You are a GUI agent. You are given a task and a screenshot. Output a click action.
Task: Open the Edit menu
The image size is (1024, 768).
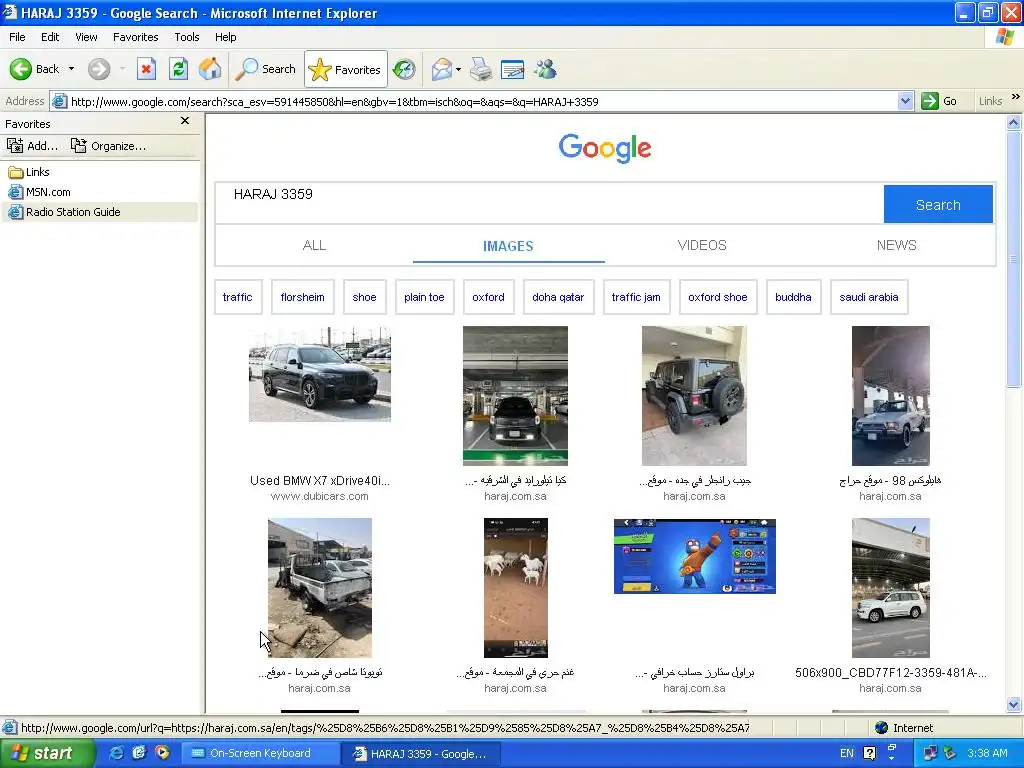click(50, 37)
